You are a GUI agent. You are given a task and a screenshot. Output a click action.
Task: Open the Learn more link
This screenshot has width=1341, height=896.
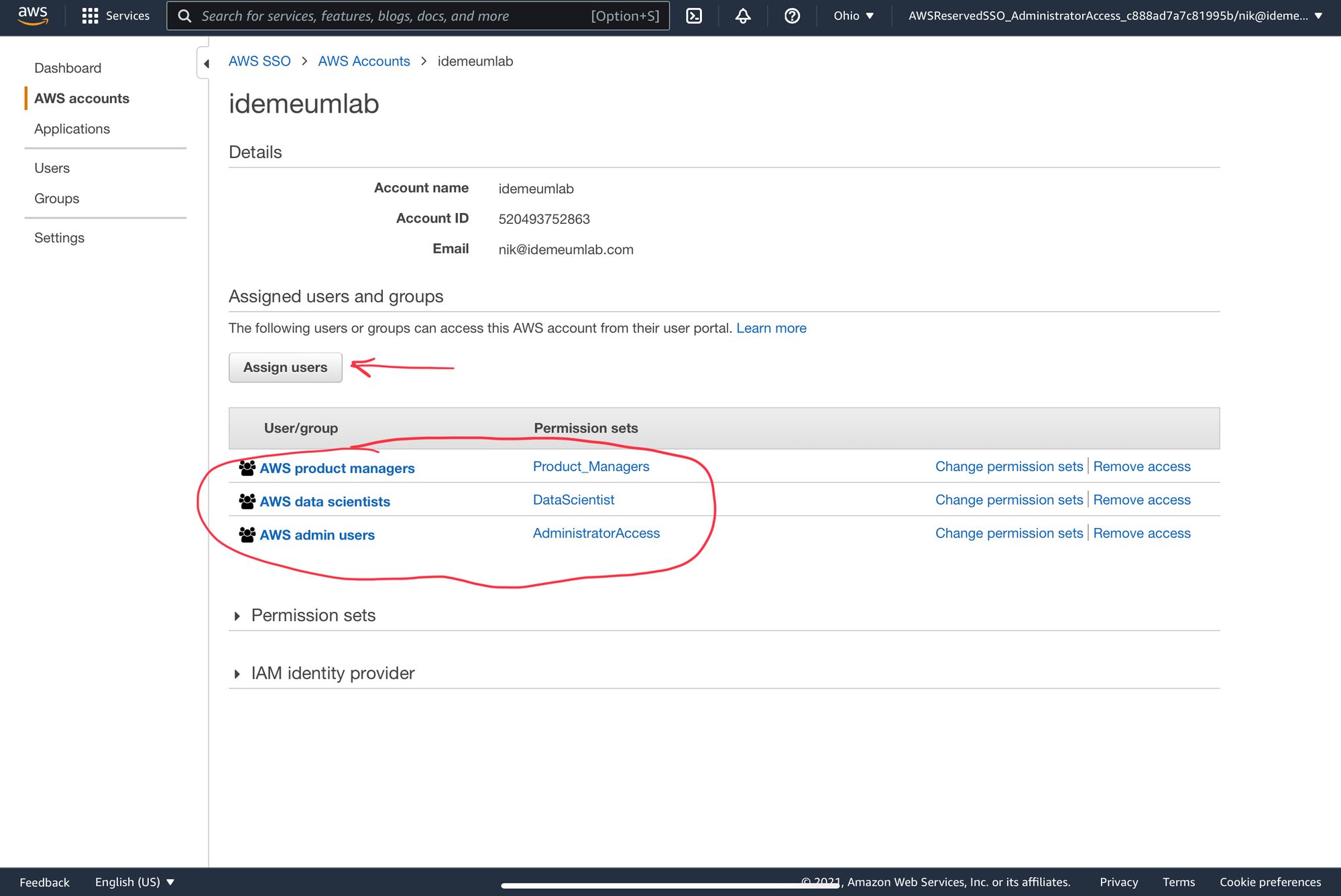click(771, 328)
